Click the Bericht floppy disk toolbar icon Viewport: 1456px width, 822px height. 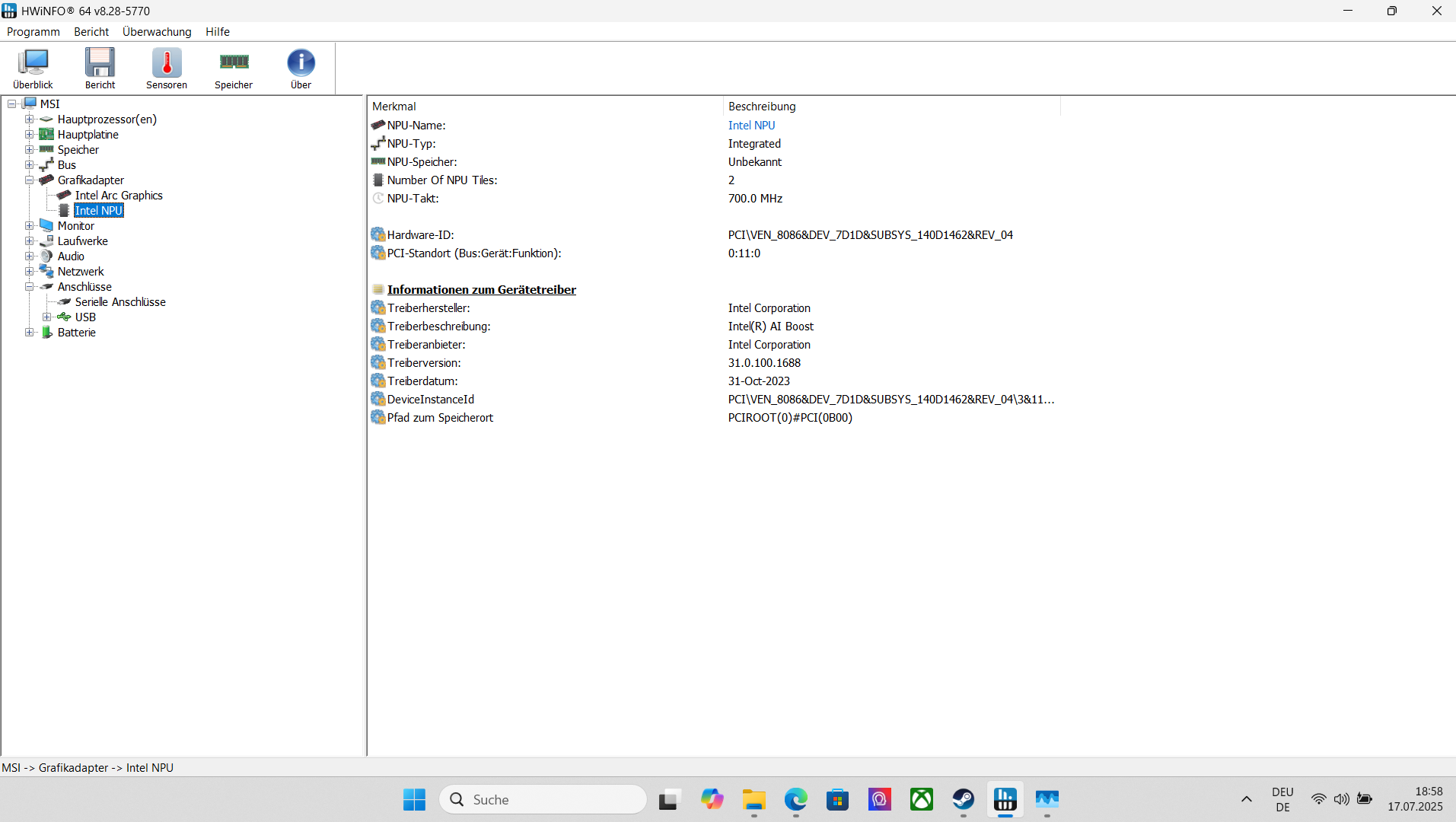[x=100, y=68]
